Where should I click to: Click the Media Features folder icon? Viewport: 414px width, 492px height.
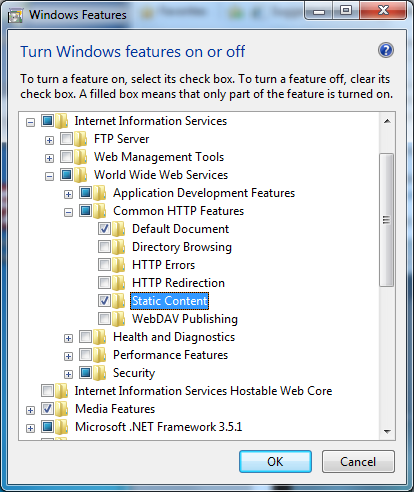coord(62,409)
